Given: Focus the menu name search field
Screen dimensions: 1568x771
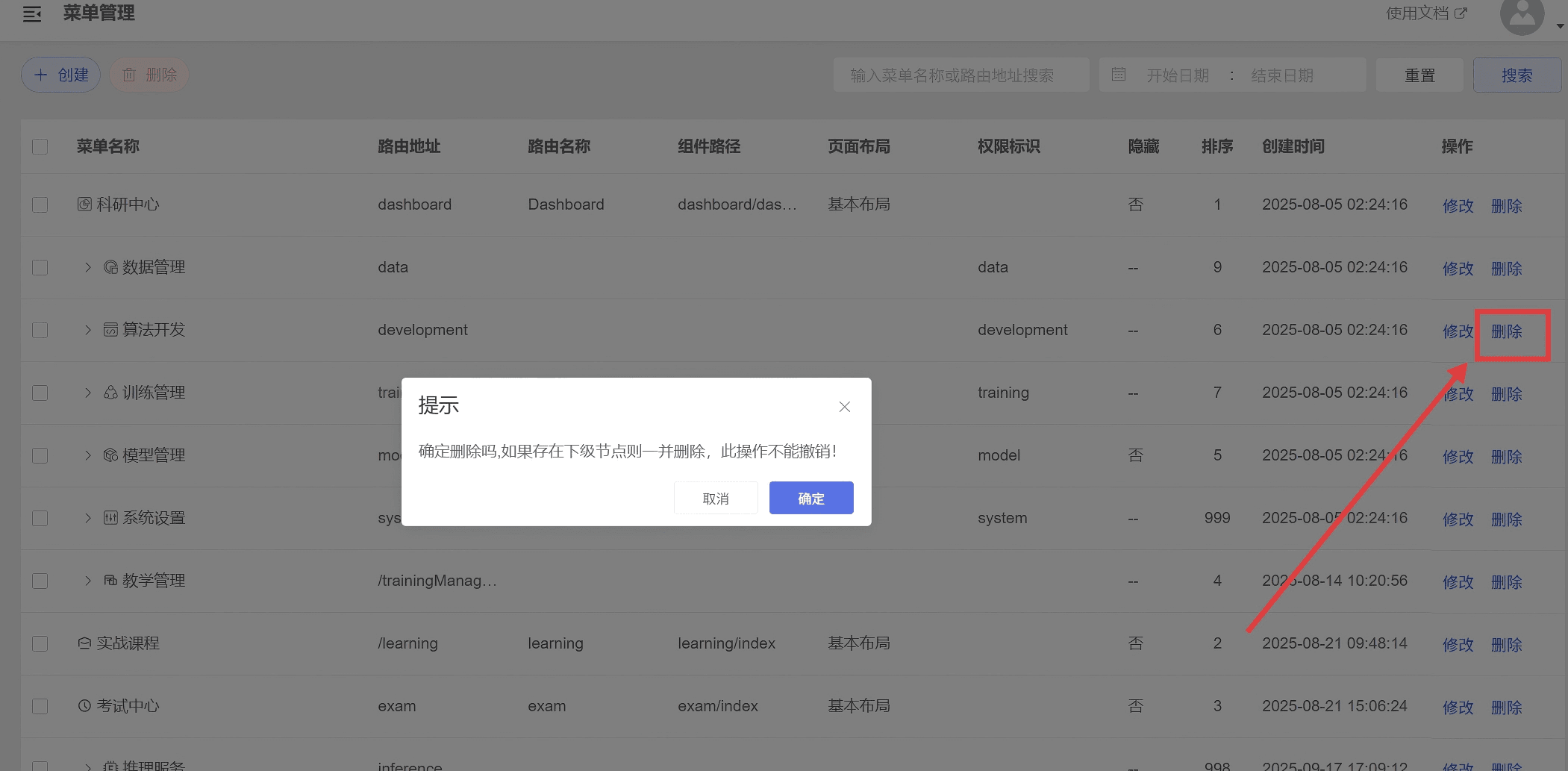Looking at the screenshot, I should click(961, 75).
